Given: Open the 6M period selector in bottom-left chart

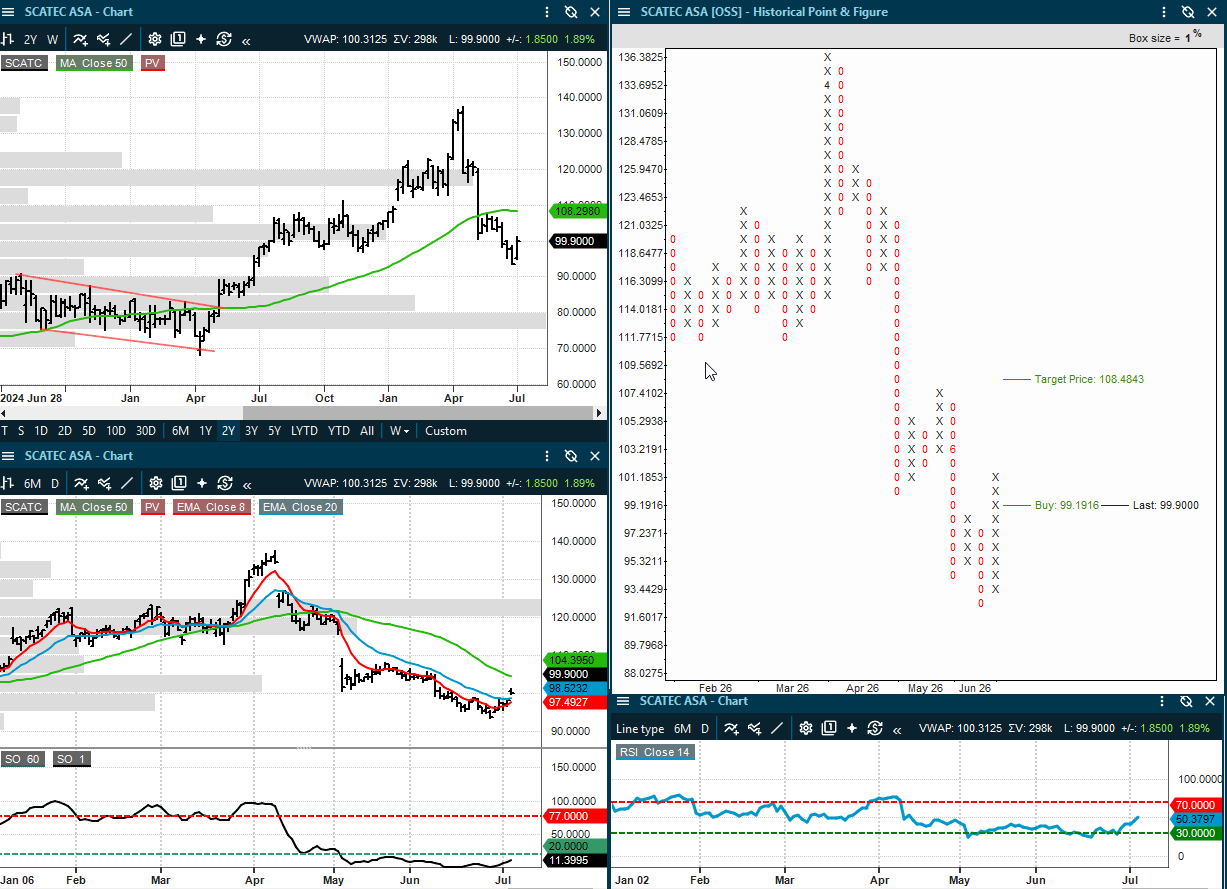Looking at the screenshot, I should pos(32,483).
